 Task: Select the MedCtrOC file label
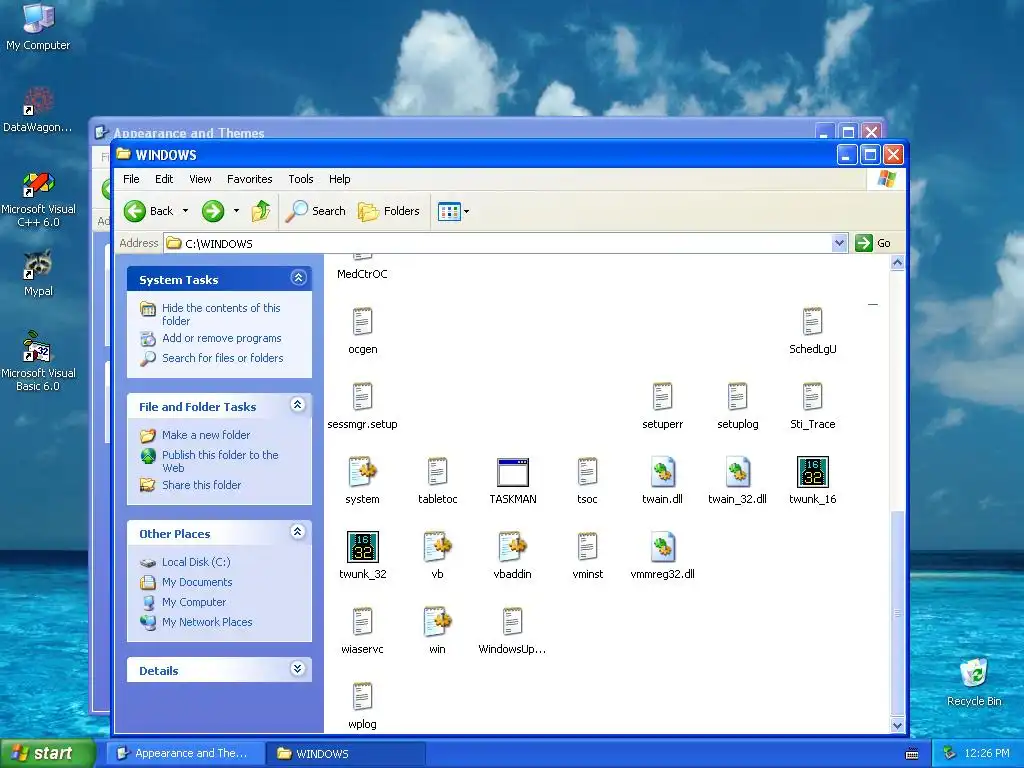(x=362, y=274)
